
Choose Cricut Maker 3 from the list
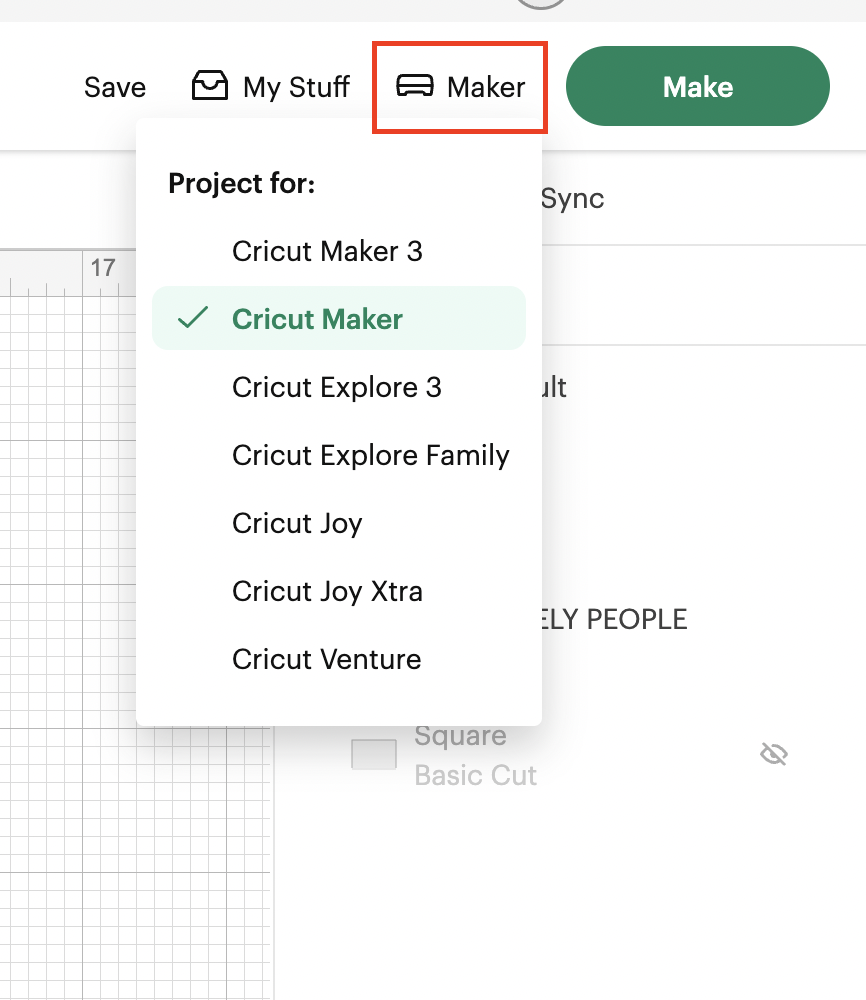pos(327,251)
